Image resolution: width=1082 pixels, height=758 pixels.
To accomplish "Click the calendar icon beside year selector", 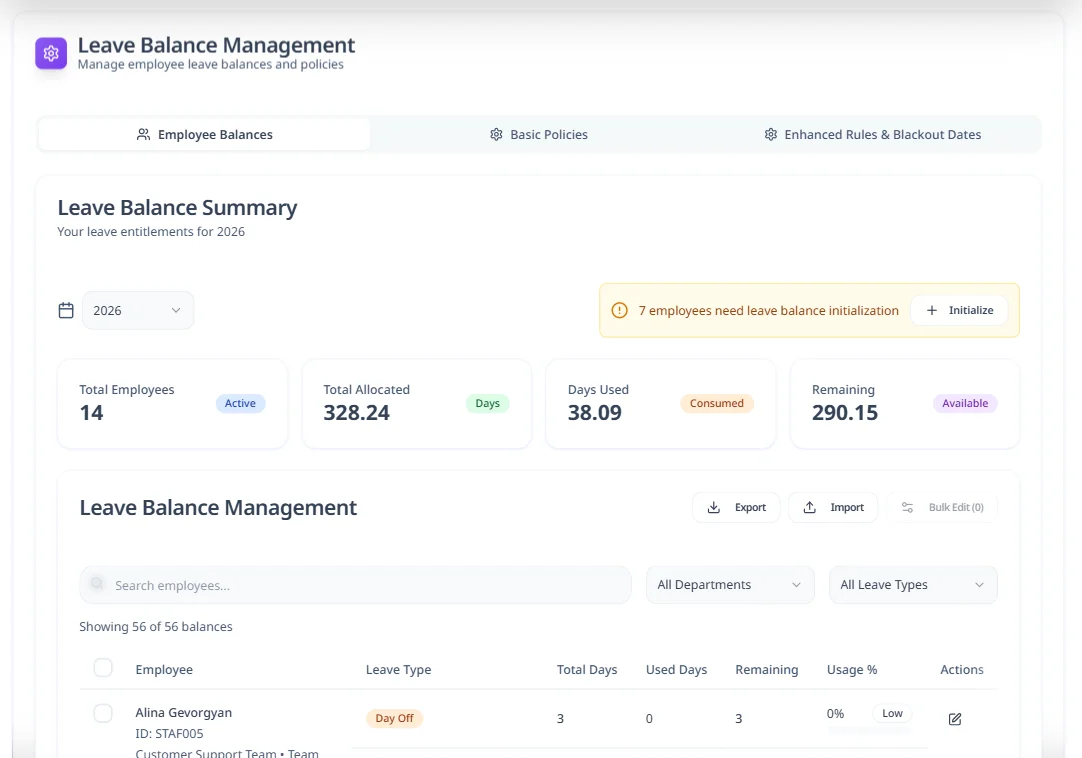I will click(66, 311).
